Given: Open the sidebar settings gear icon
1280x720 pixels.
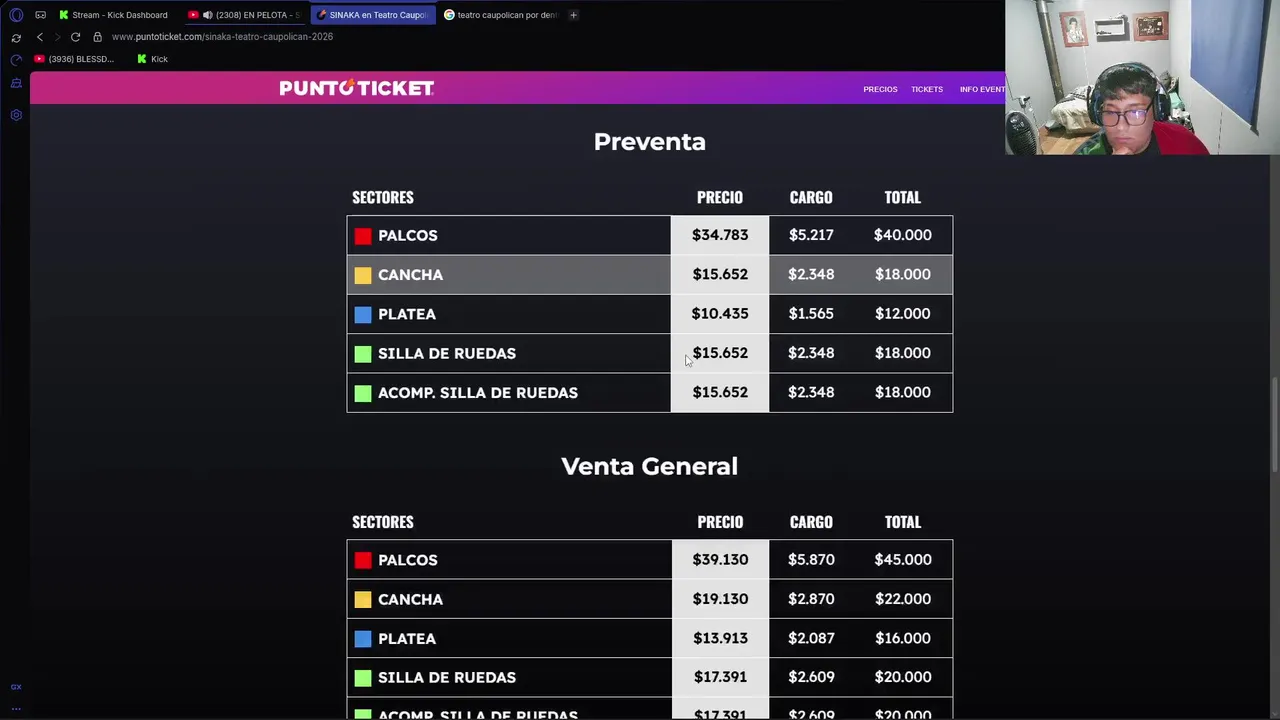Looking at the screenshot, I should coord(16,115).
